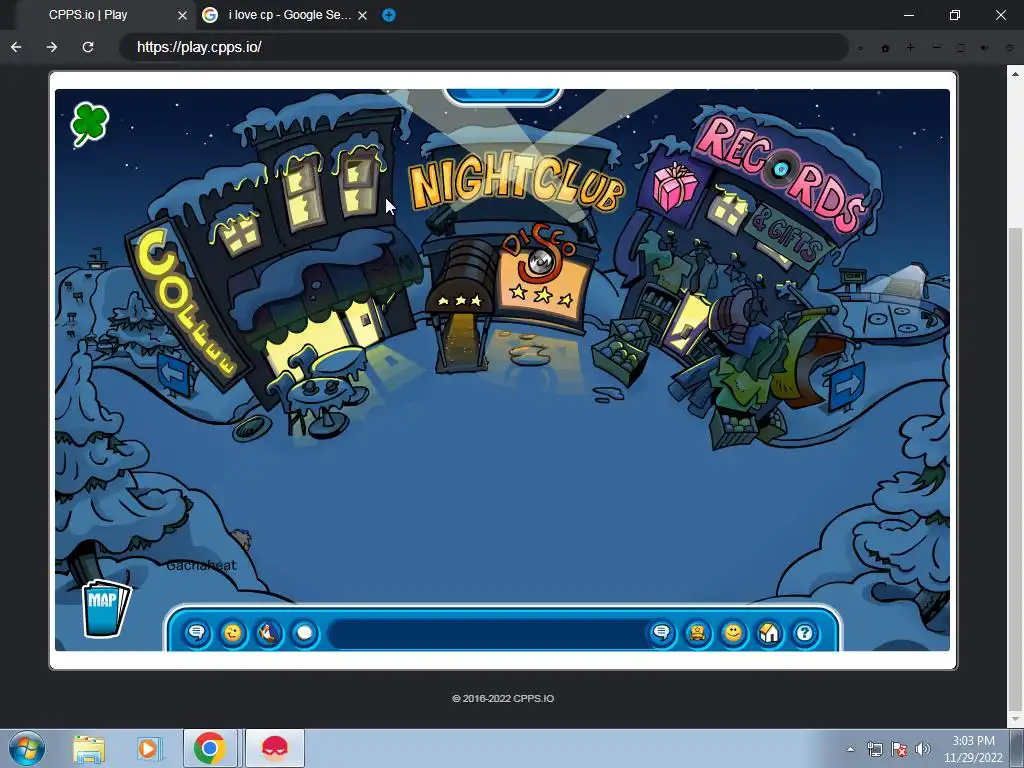Follow the left arrow sign
Image resolution: width=1024 pixels, height=768 pixels.
click(173, 374)
